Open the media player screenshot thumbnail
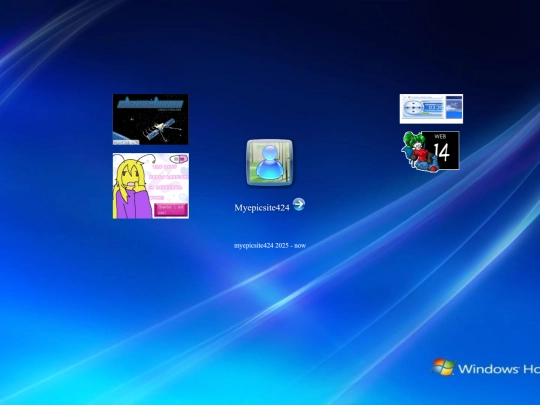 (431, 109)
